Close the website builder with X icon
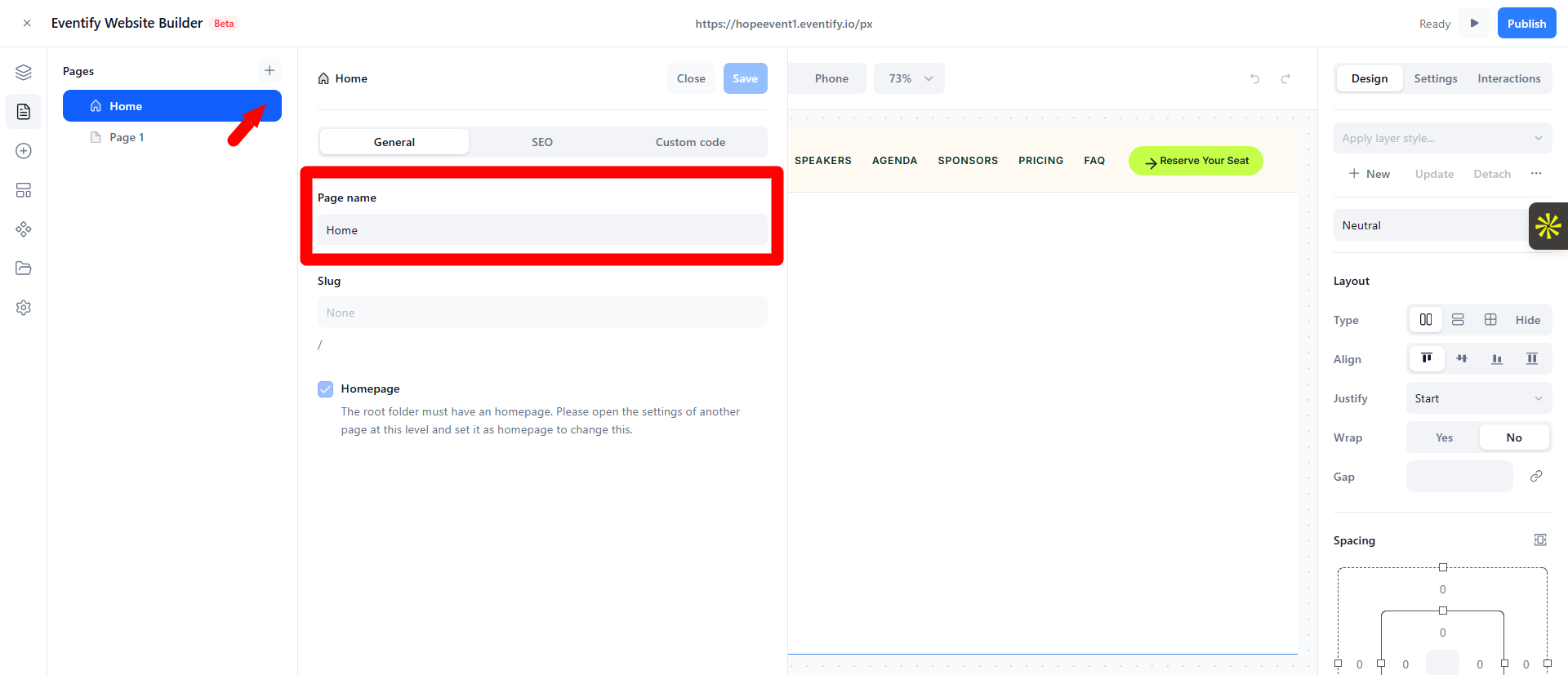 (x=27, y=24)
